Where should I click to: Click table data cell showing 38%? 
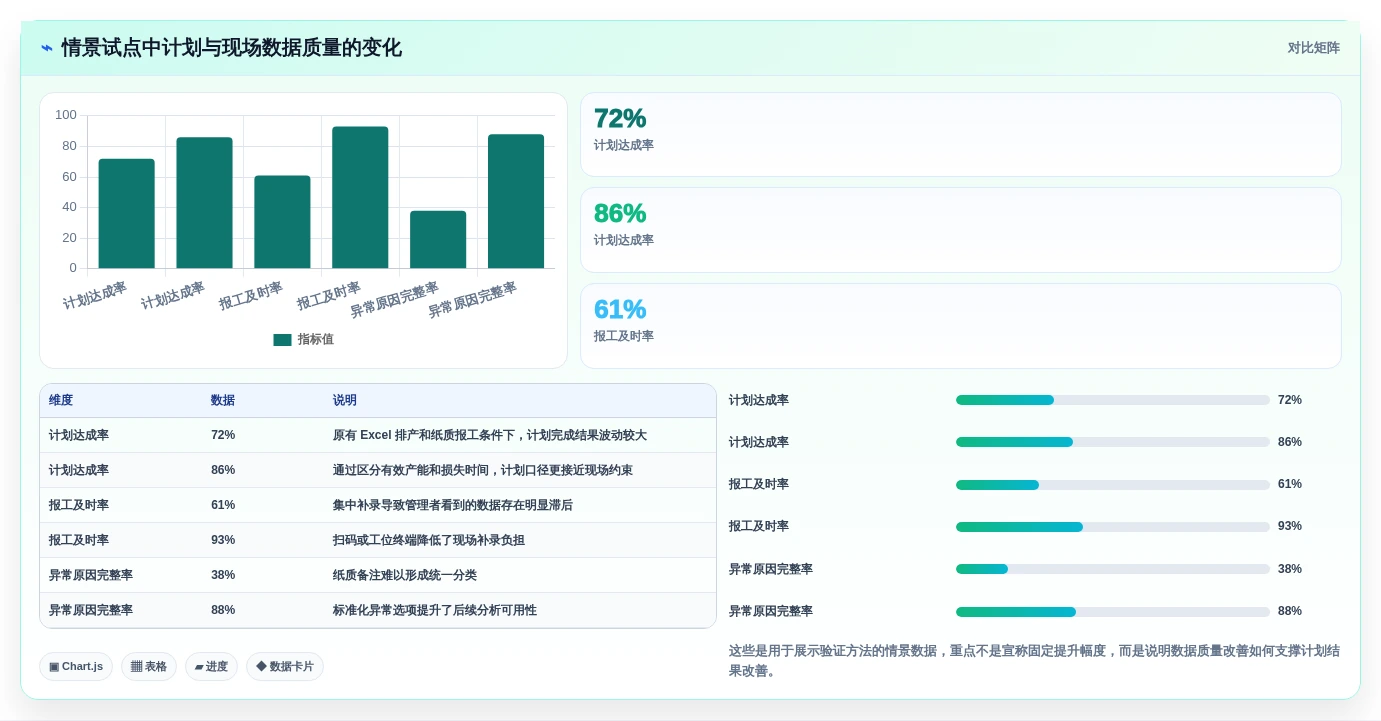(x=223, y=575)
